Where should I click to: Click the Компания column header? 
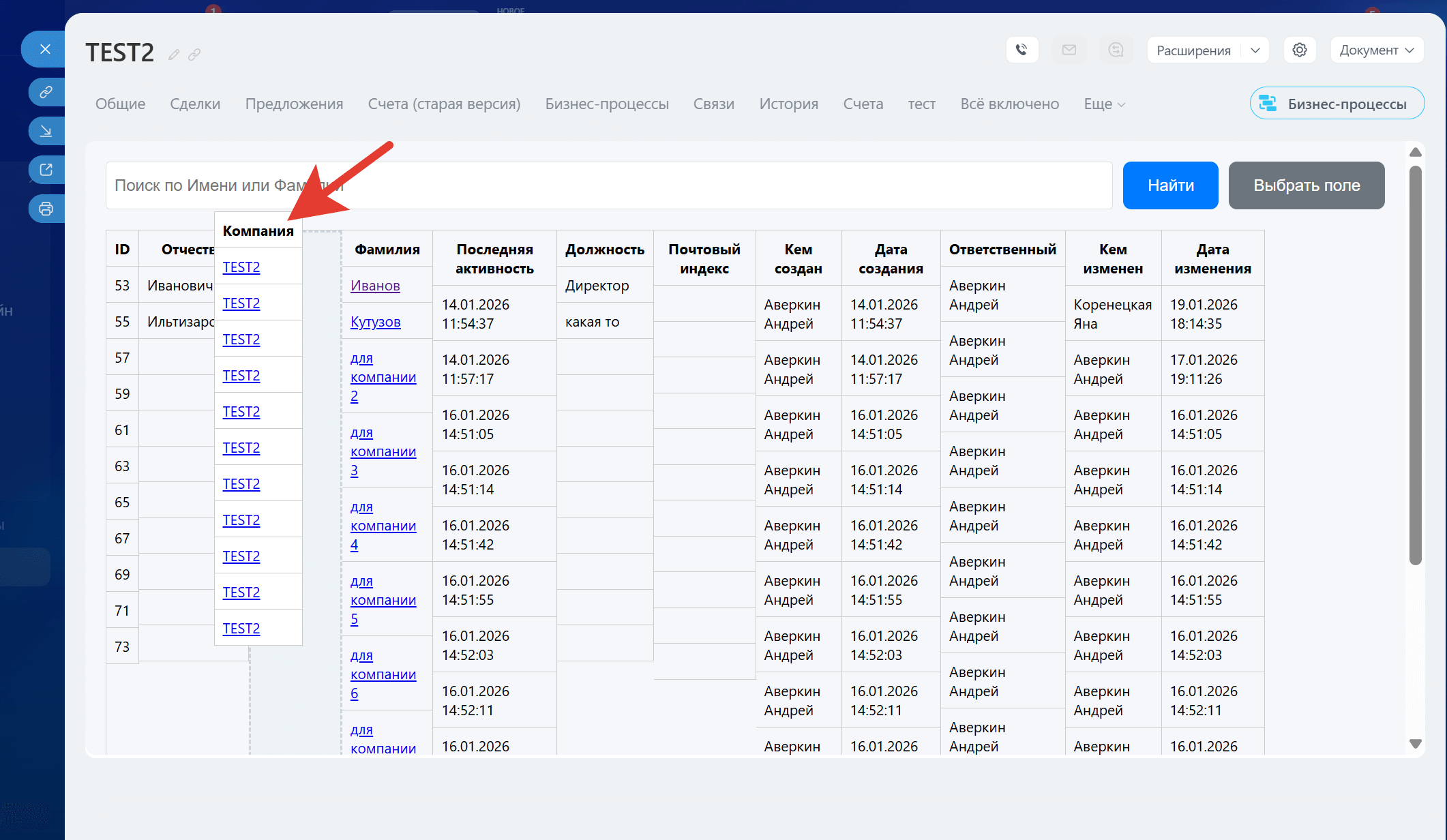pos(258,231)
